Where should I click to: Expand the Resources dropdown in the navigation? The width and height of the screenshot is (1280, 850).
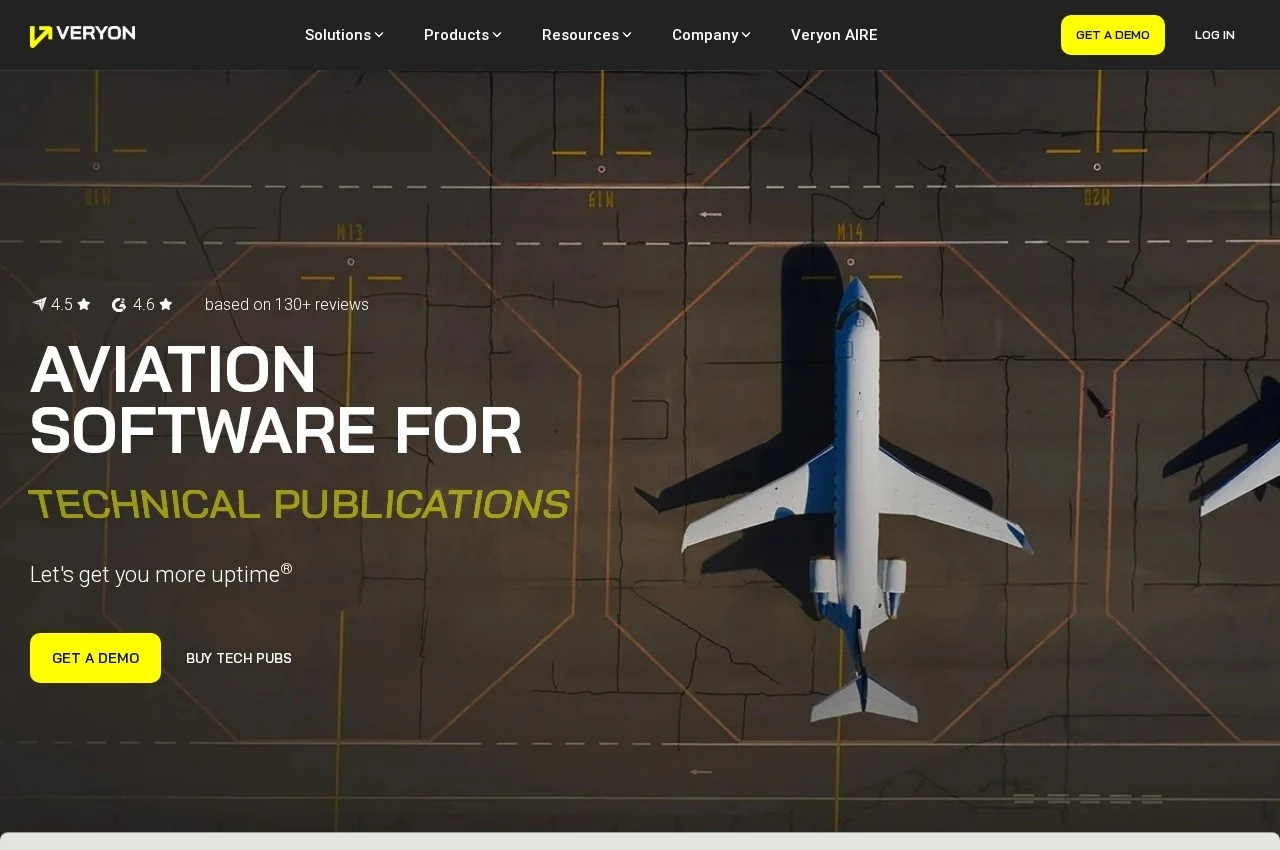click(587, 35)
